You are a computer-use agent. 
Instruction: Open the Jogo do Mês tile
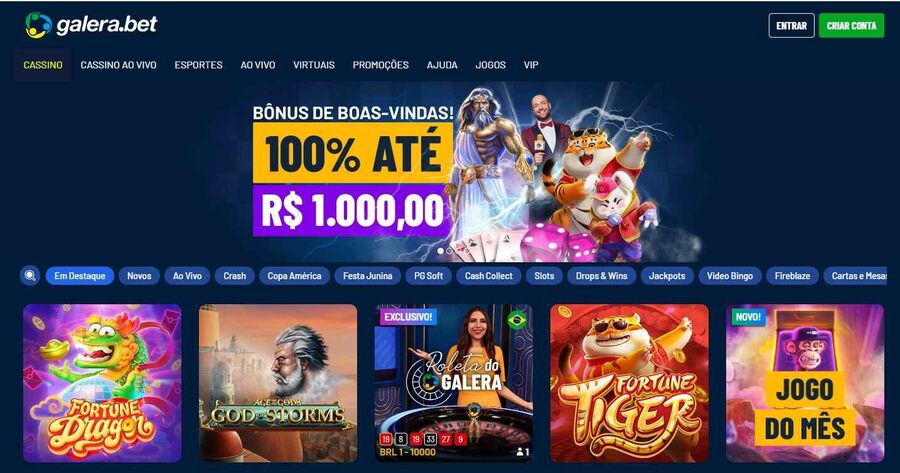pyautogui.click(x=805, y=383)
